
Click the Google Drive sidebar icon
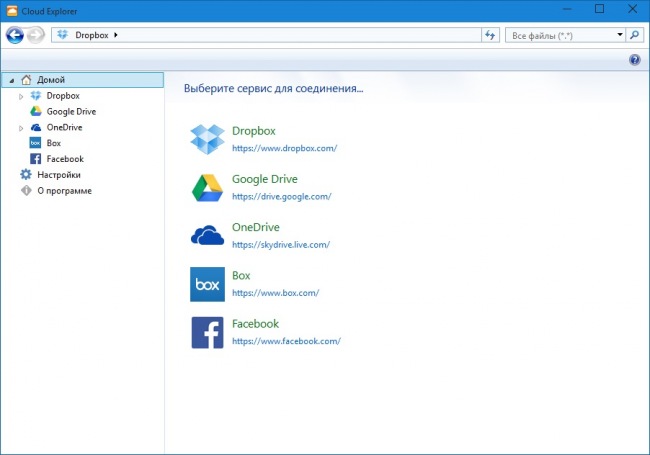(x=36, y=111)
